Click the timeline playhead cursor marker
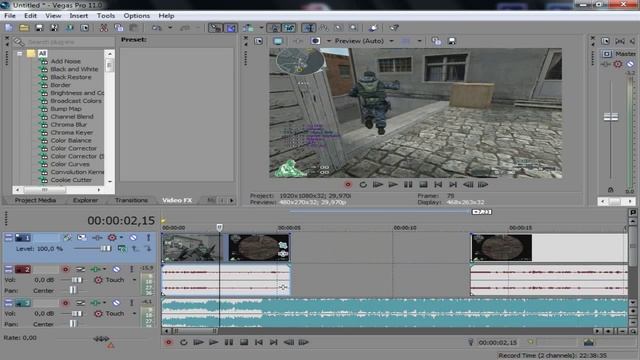The width and height of the screenshot is (640, 360). 219,227
